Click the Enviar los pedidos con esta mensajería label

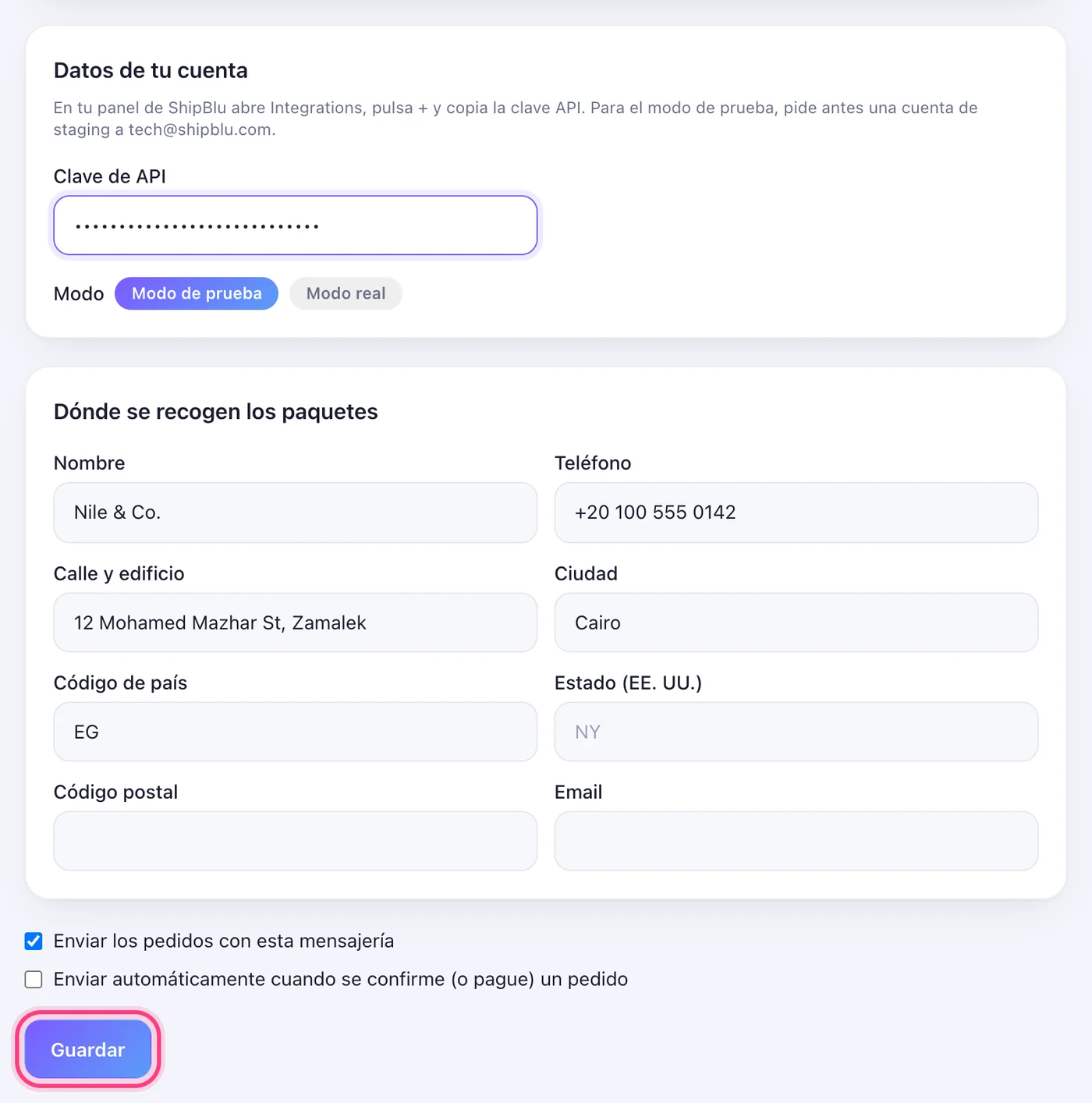(x=224, y=941)
